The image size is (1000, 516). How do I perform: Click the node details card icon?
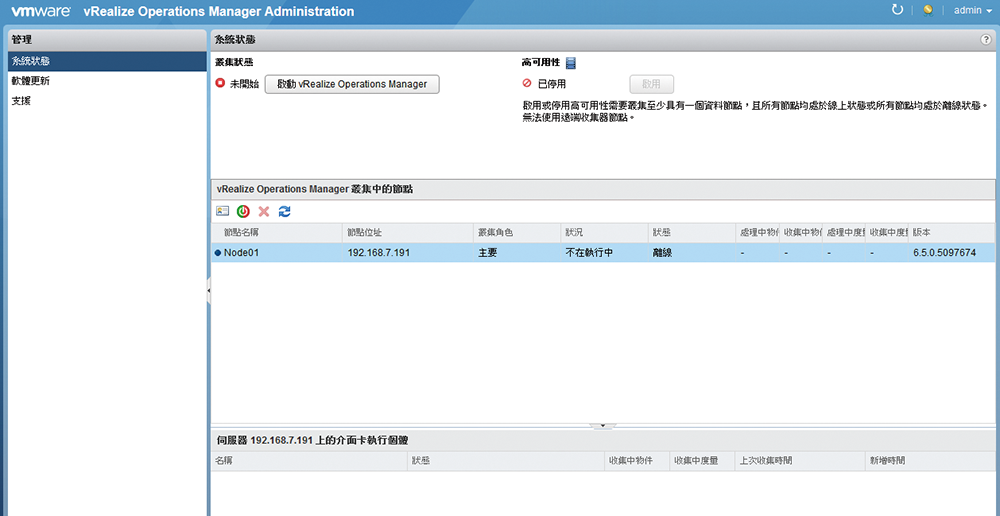[x=223, y=211]
